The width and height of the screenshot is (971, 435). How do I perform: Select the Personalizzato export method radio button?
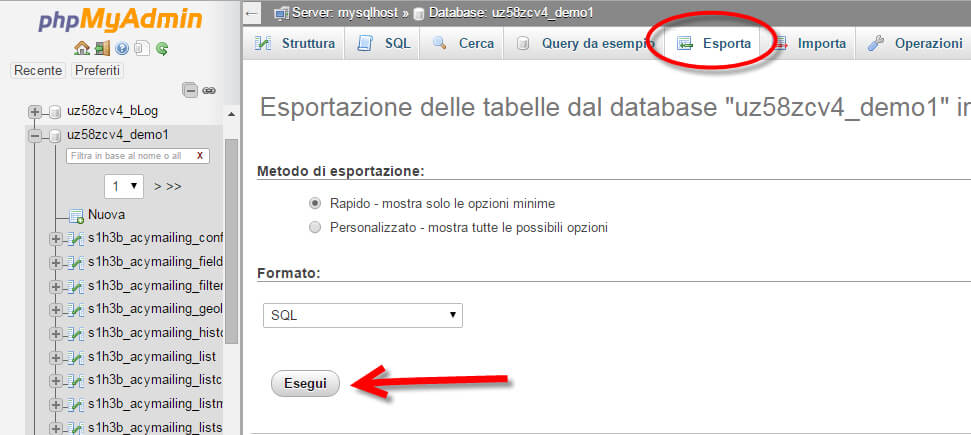[315, 227]
